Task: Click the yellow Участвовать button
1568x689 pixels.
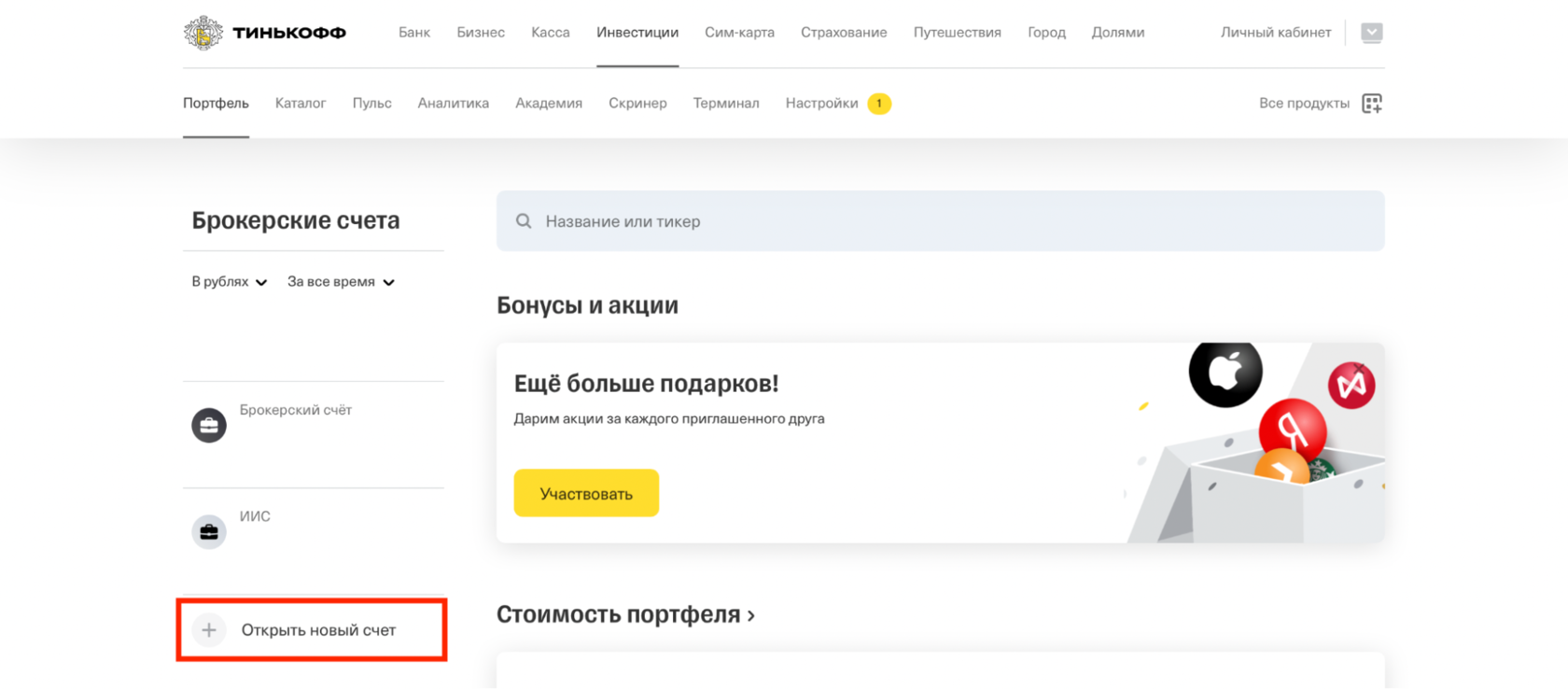Action: (586, 493)
